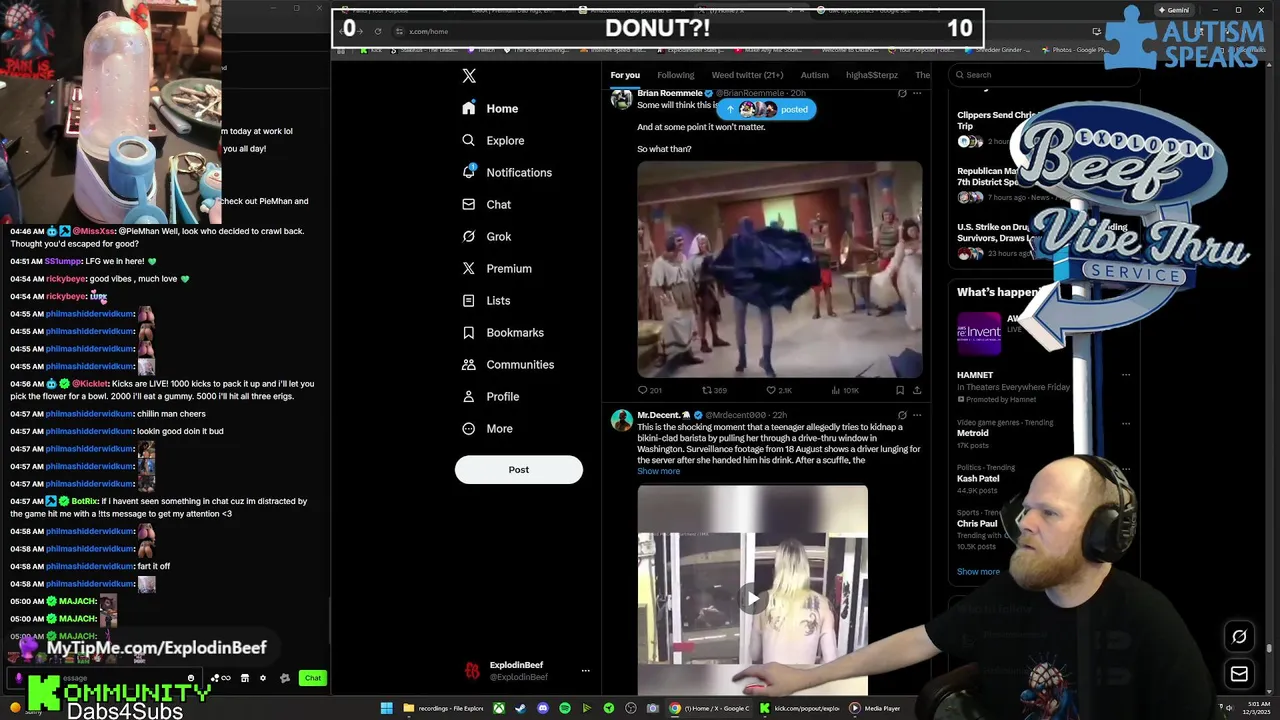Screen dimensions: 1280x720
Task: View analytics on Brian Roemmele post
Action: click(844, 390)
